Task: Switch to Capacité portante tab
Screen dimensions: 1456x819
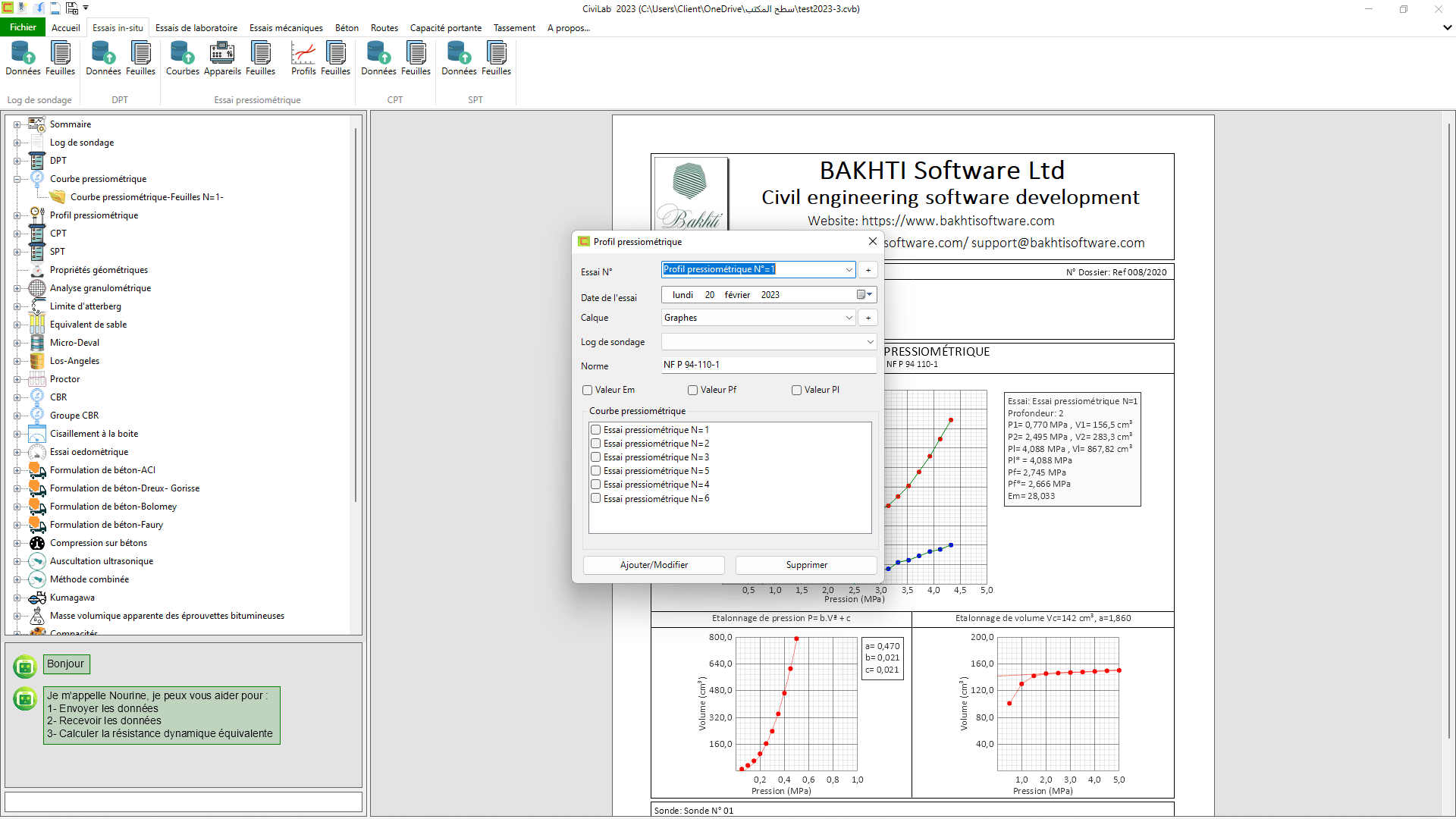Action: 445,28
